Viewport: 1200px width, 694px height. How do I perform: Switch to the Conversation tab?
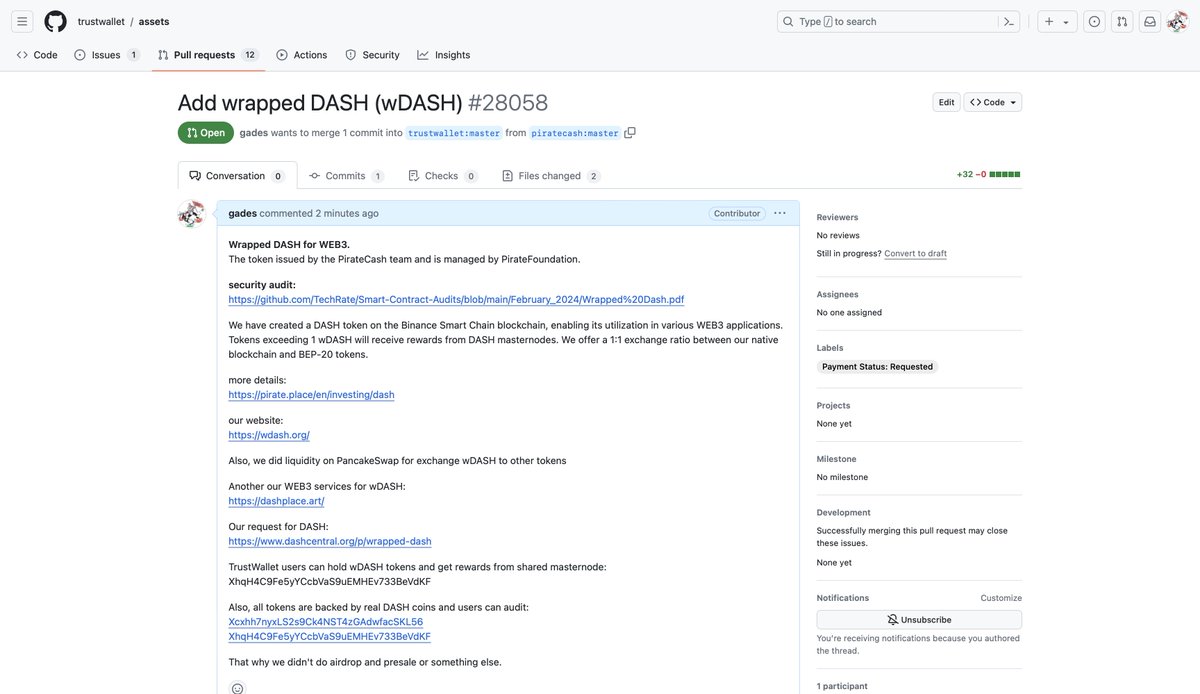click(237, 175)
